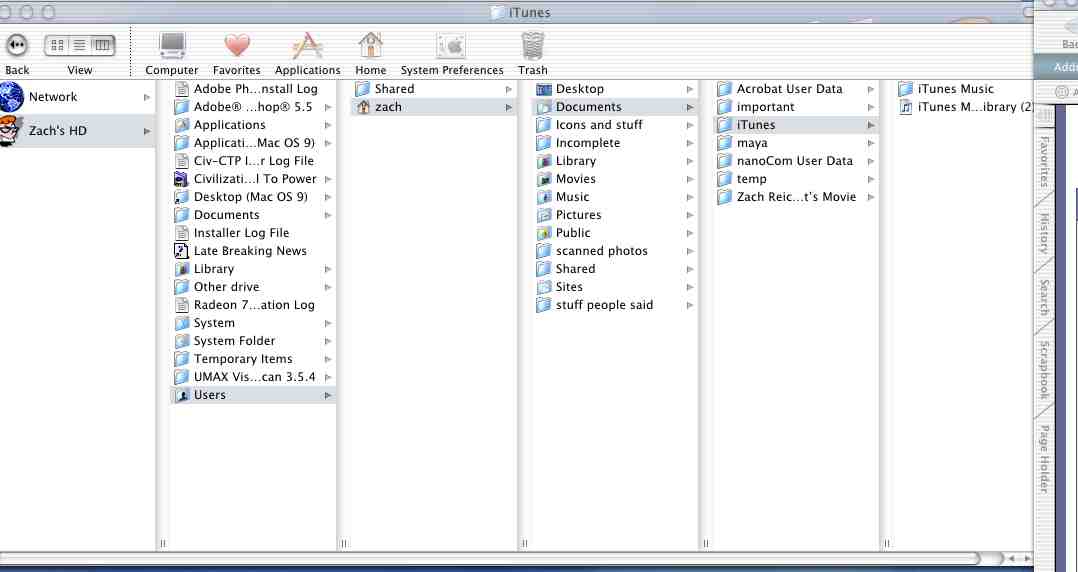Select UMAX Vis...can 3.5.4 row
The image size is (1078, 572).
(252, 377)
